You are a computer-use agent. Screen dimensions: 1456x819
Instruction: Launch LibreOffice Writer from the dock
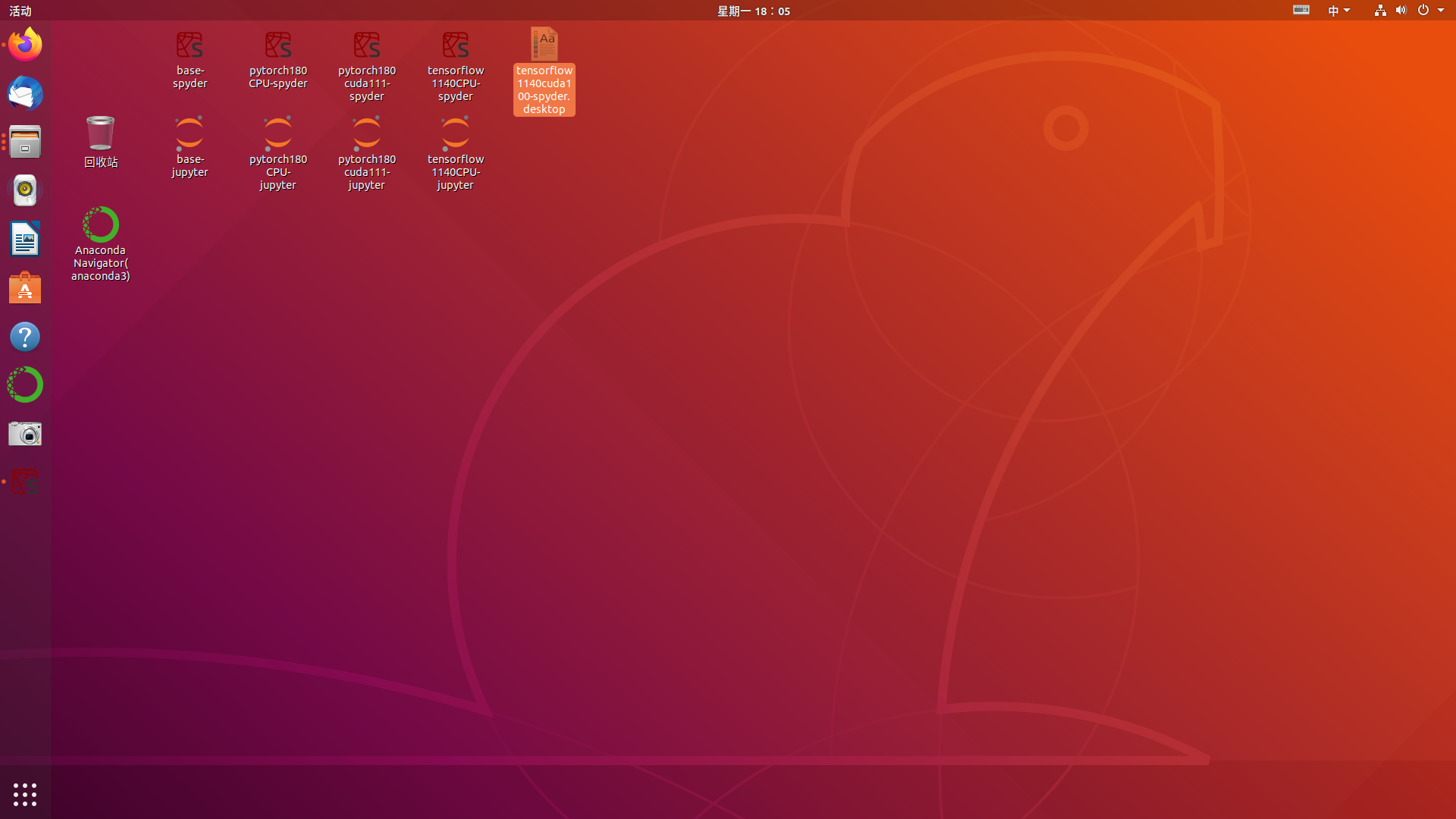pyautogui.click(x=25, y=239)
